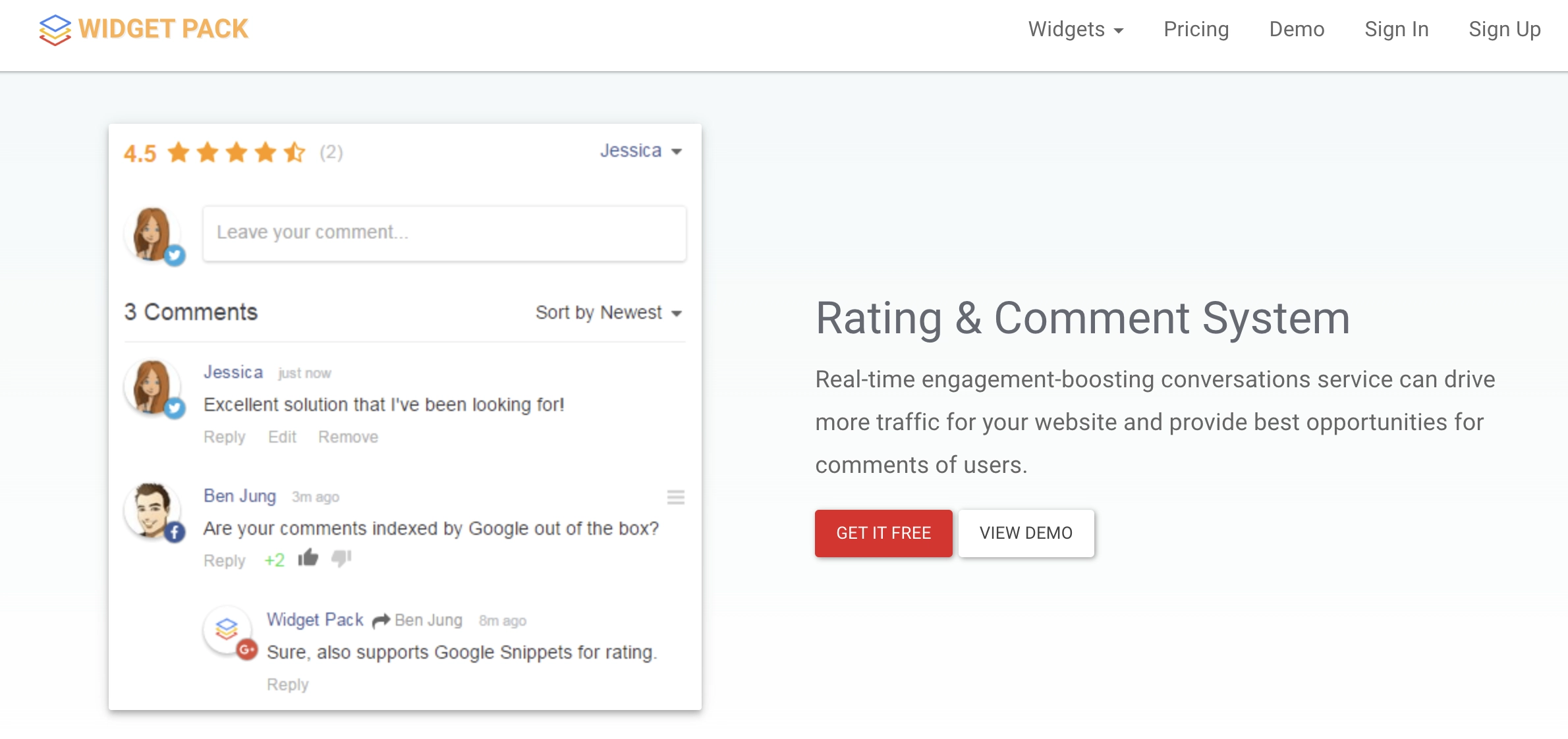The width and height of the screenshot is (1568, 739).
Task: Click the Jessica author name on the comment
Action: coord(233,372)
